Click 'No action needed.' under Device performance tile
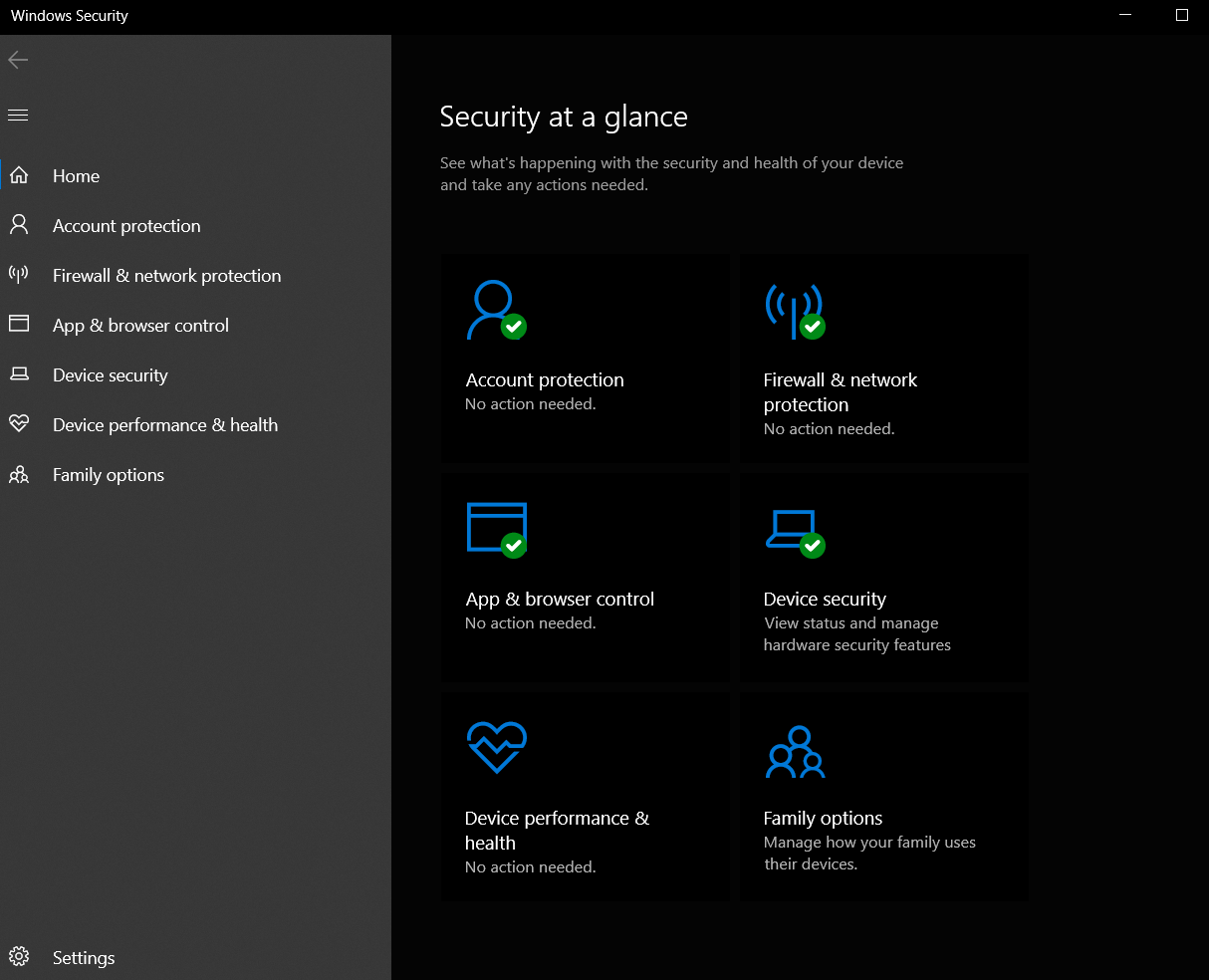 (531, 867)
